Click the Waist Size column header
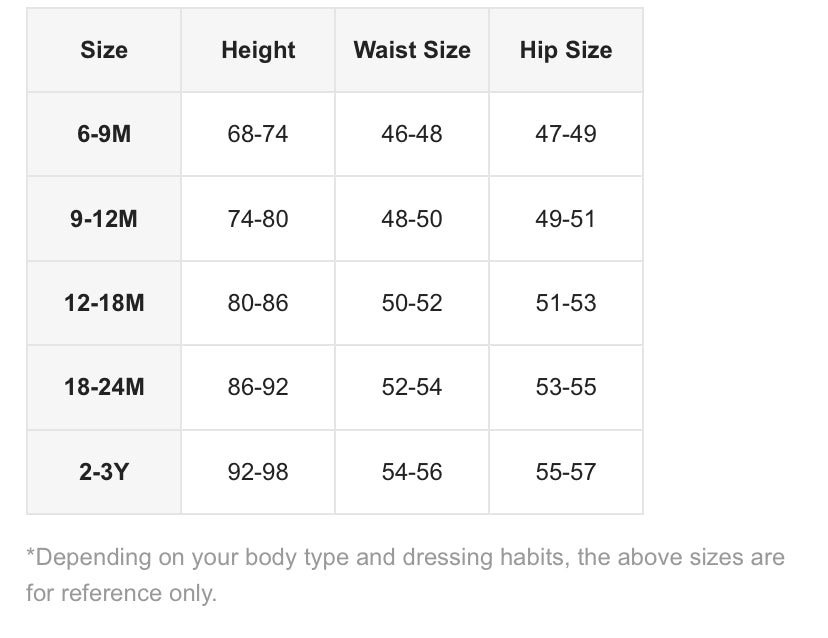828x638 pixels. [412, 50]
